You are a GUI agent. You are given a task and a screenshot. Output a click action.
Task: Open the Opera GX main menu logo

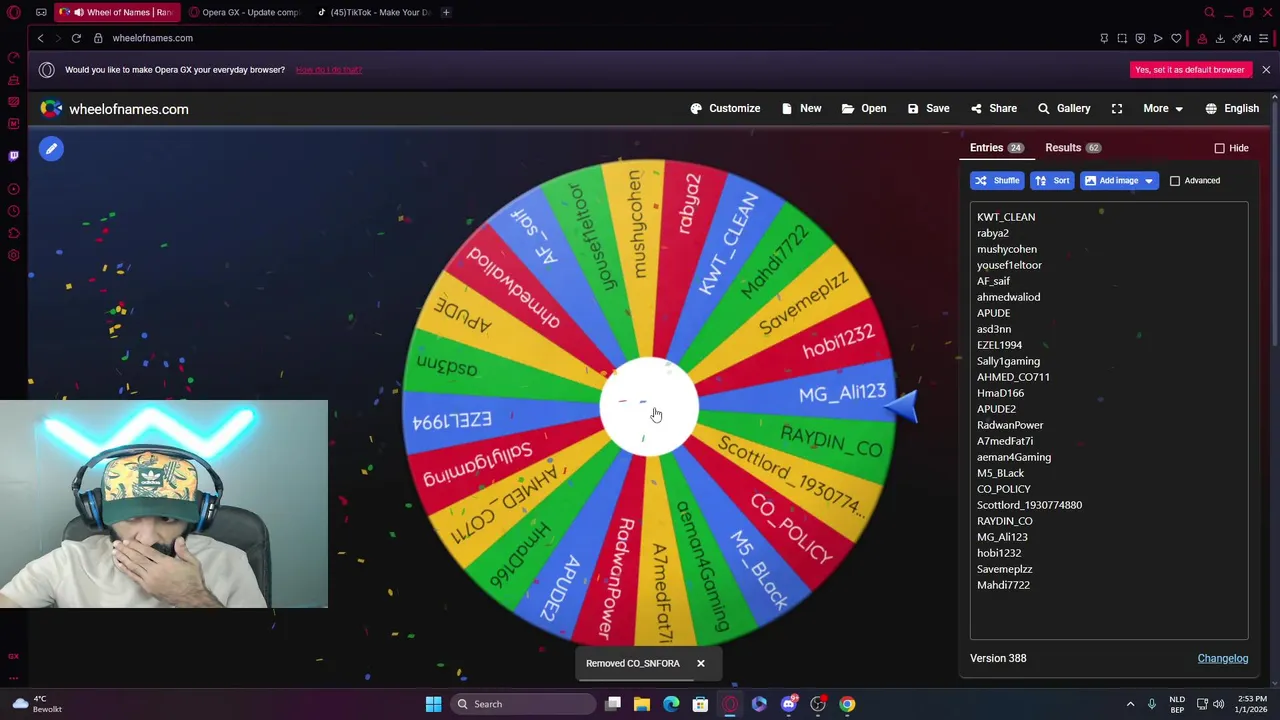tap(14, 12)
